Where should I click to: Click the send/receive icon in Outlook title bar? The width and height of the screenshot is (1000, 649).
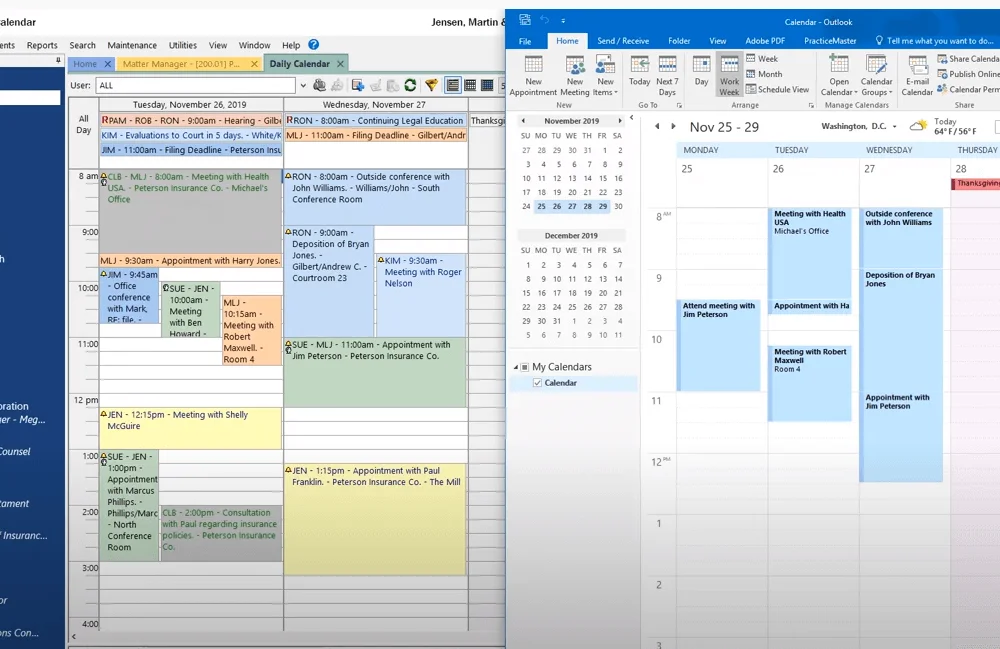[525, 20]
